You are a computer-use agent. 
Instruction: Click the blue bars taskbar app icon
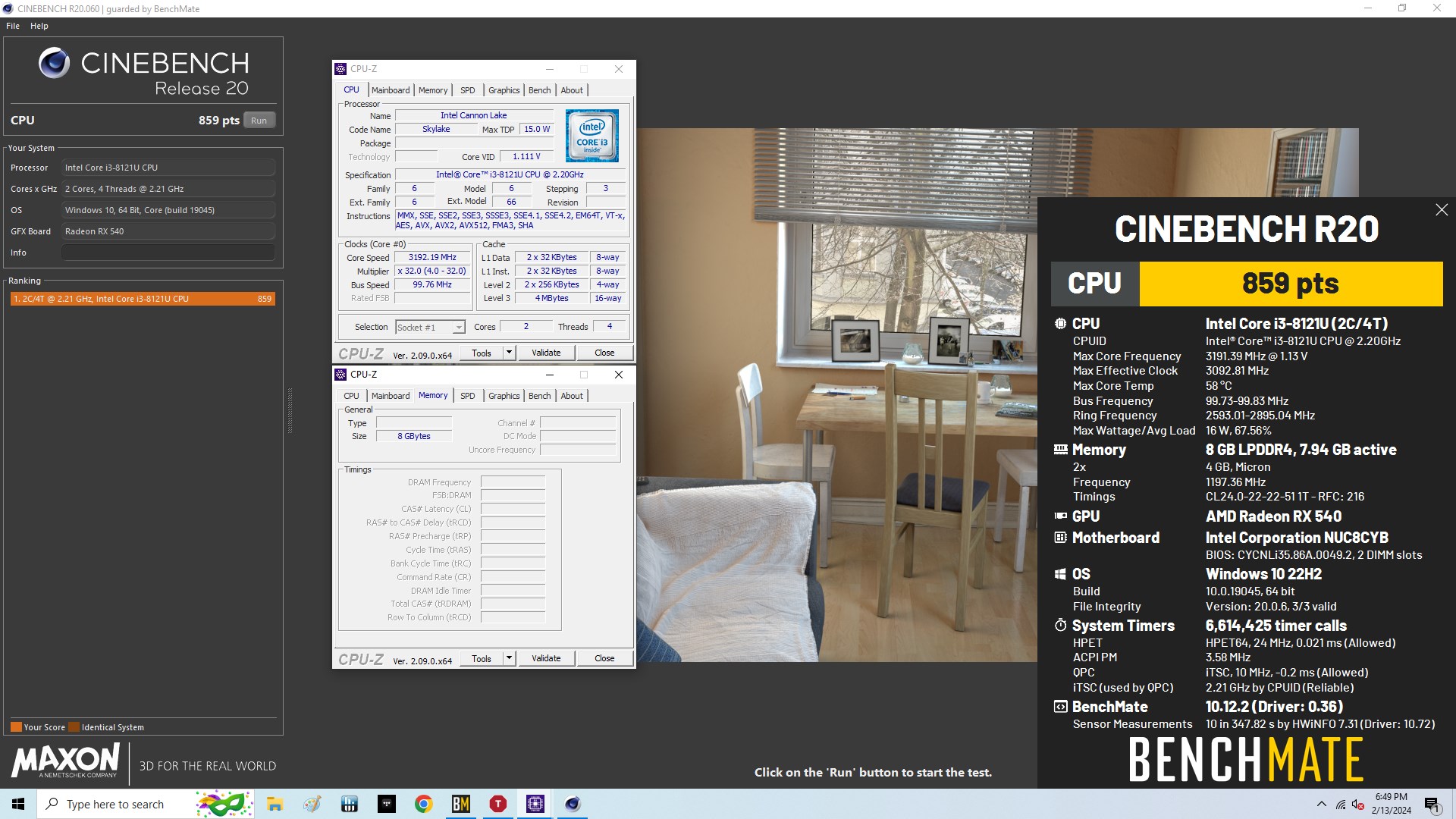tap(350, 804)
